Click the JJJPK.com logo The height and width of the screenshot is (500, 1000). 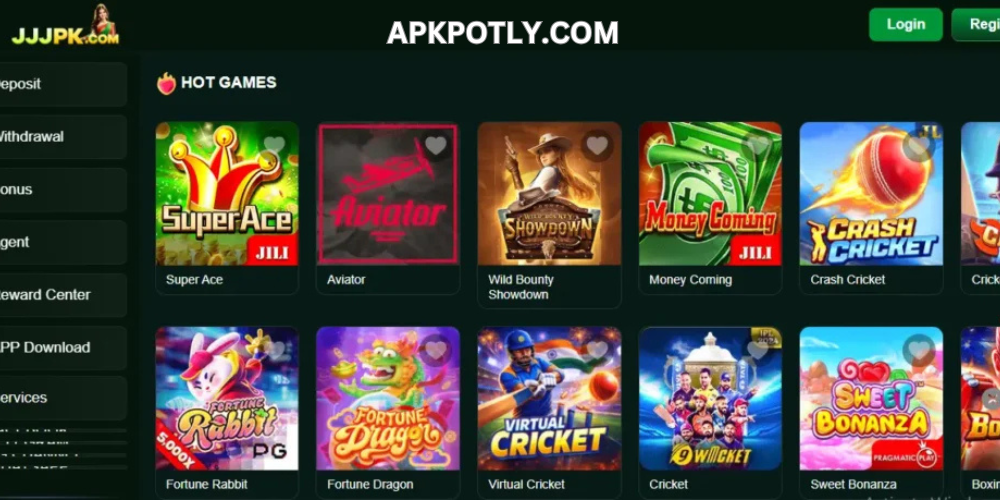pos(65,26)
